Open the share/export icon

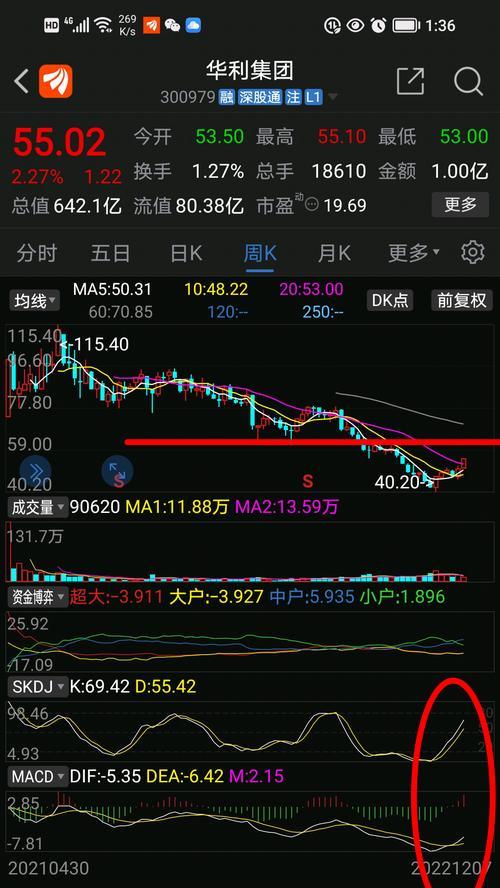pyautogui.click(x=411, y=82)
